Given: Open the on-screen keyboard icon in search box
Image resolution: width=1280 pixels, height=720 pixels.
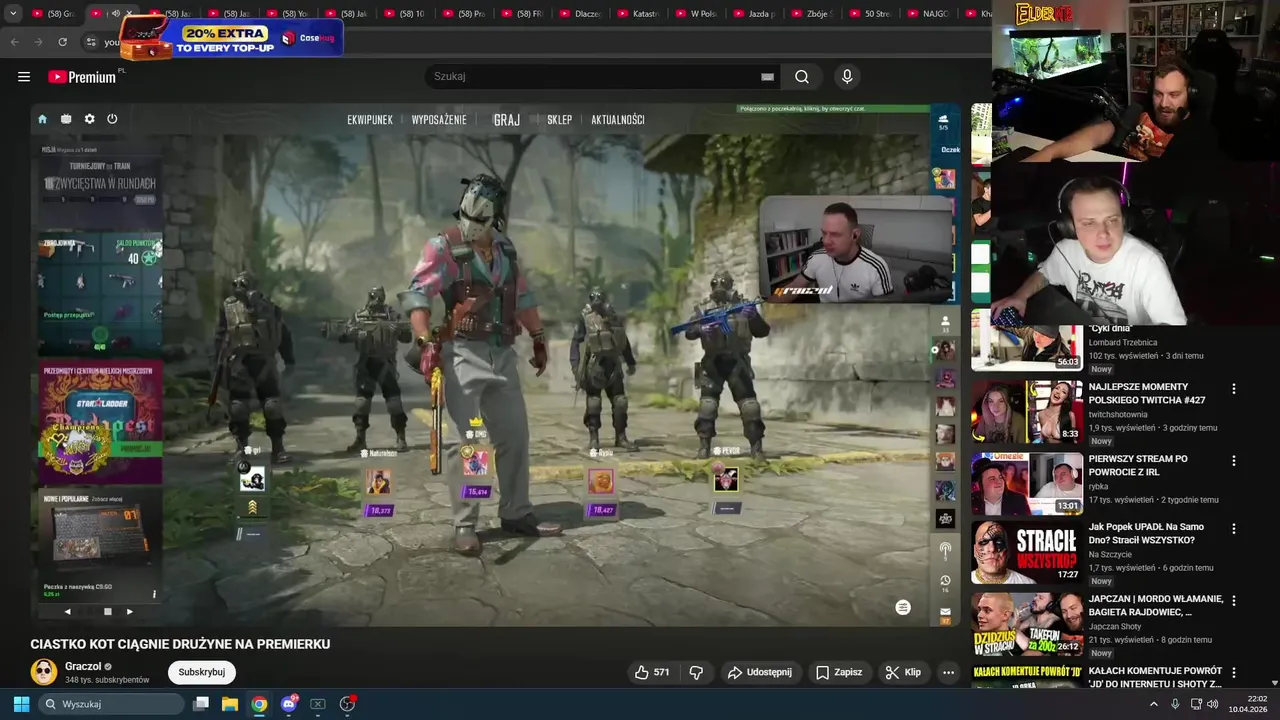Looking at the screenshot, I should tap(767, 77).
